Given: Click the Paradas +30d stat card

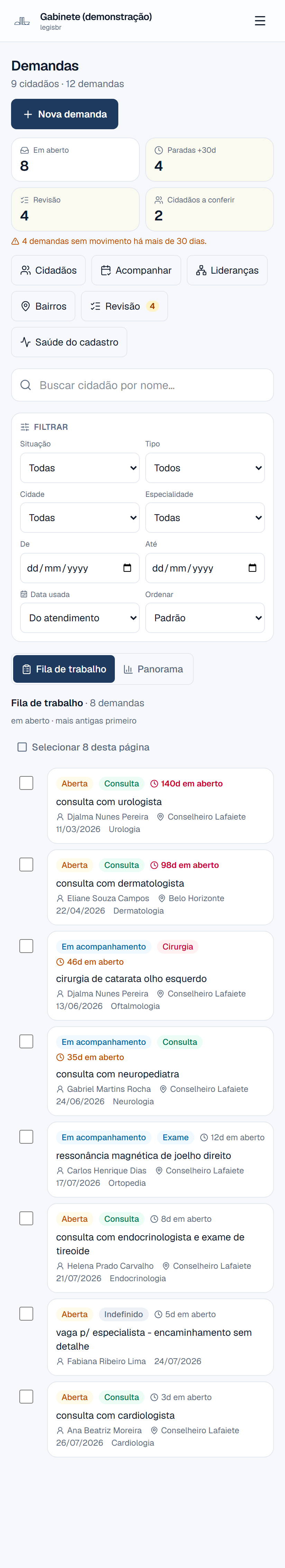Looking at the screenshot, I should coord(210,160).
